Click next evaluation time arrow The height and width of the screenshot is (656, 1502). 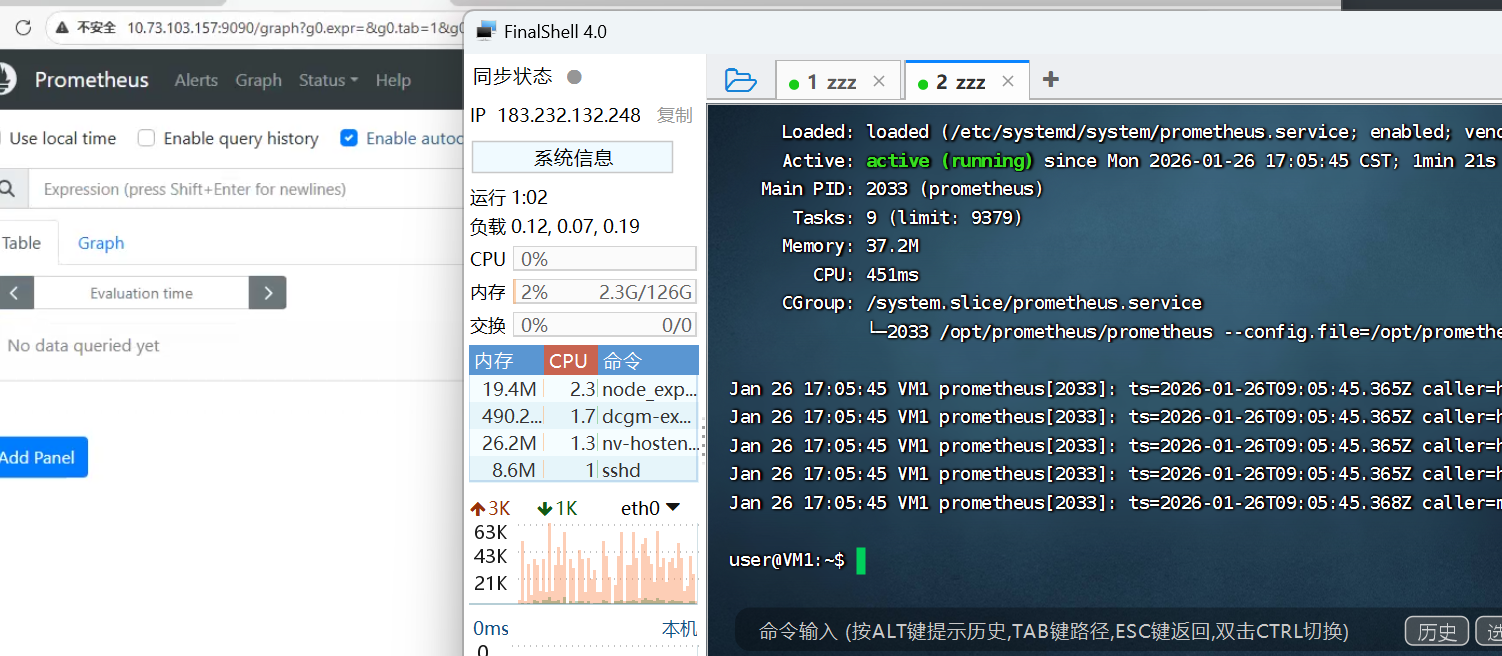coord(268,293)
